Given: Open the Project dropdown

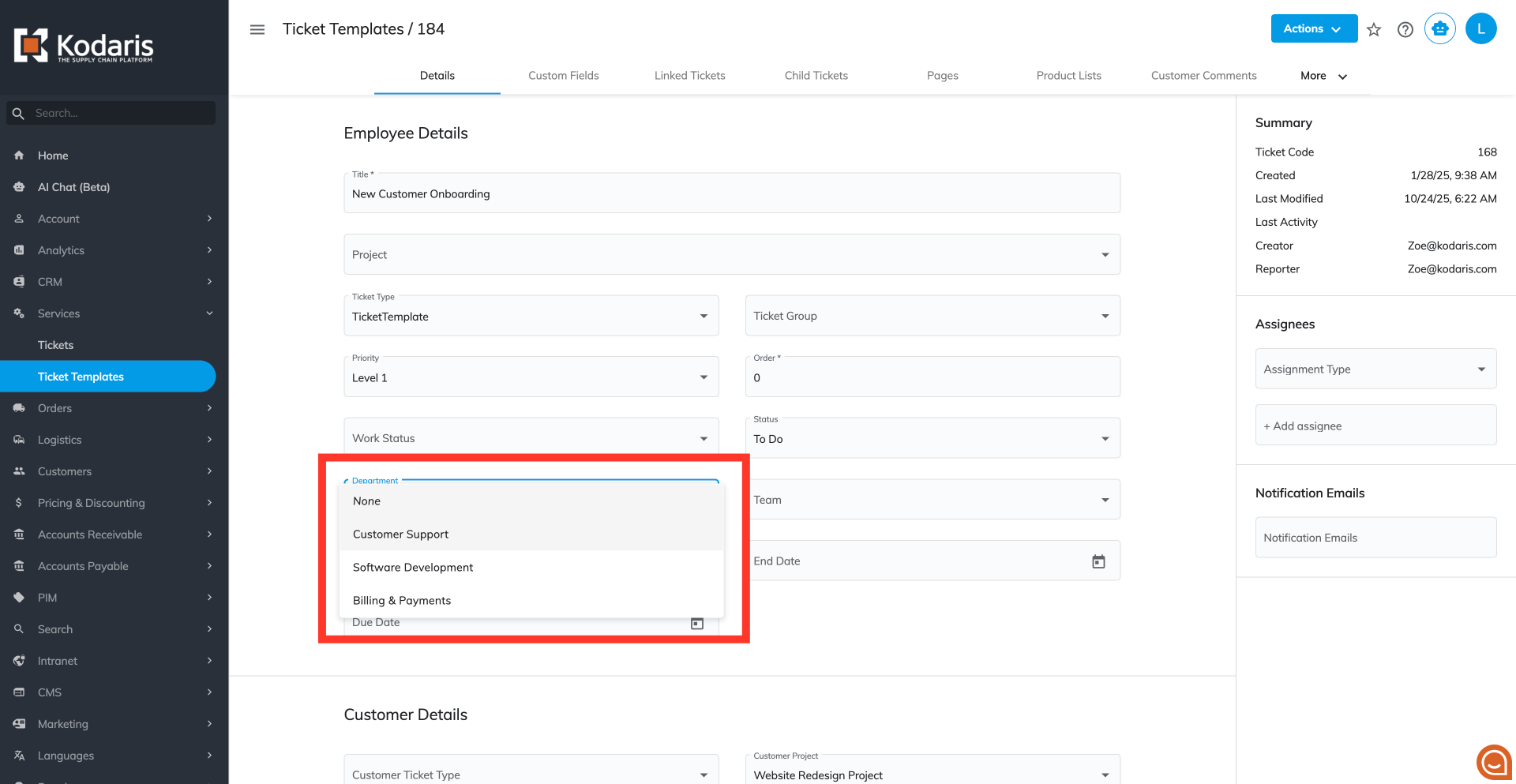Looking at the screenshot, I should pyautogui.click(x=732, y=254).
